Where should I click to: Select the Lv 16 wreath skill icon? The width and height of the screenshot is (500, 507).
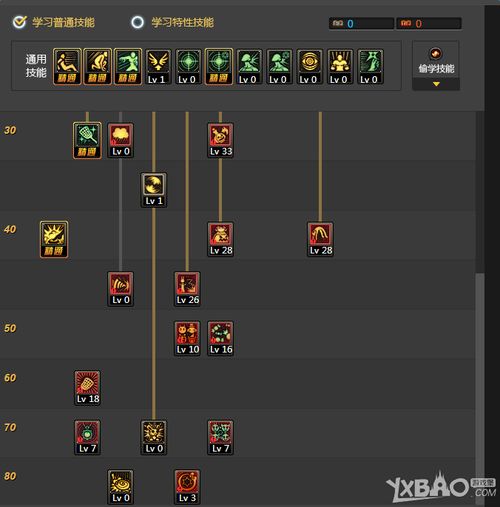click(220, 338)
